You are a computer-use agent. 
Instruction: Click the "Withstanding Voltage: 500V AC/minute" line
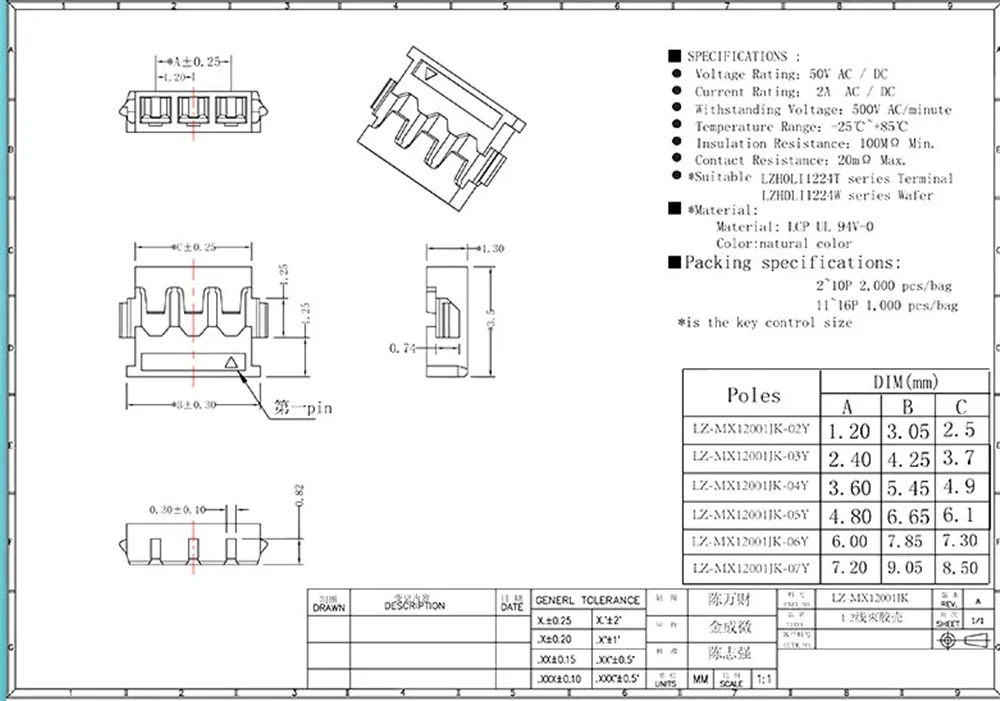click(823, 110)
